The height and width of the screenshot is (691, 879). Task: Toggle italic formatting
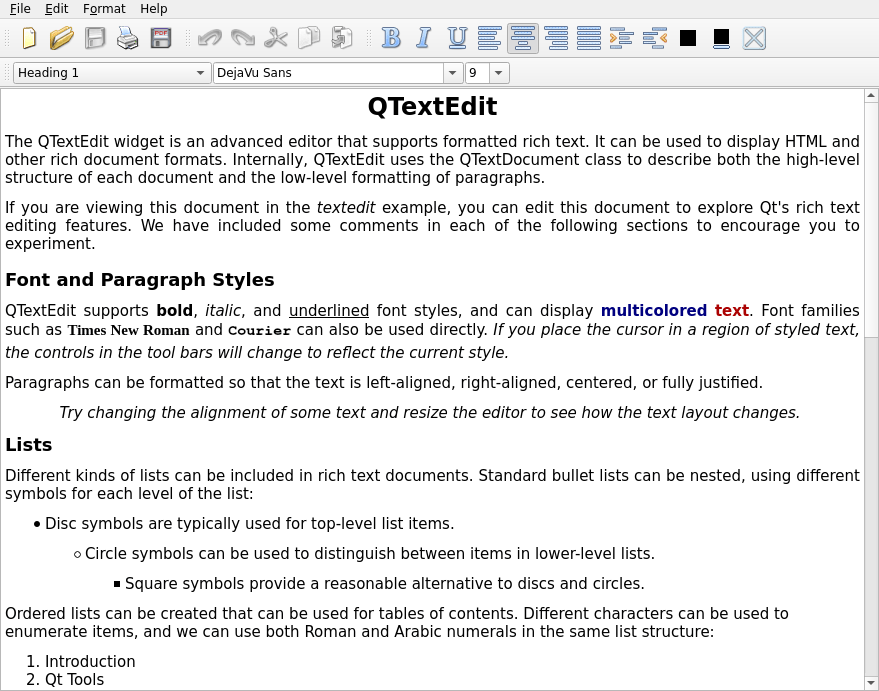pyautogui.click(x=423, y=38)
